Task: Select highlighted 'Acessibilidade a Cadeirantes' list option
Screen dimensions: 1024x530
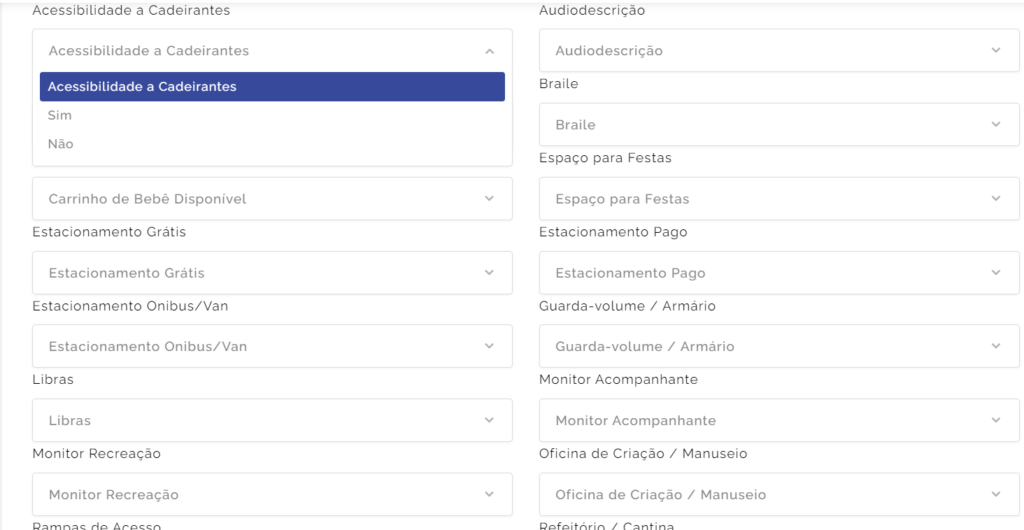Action: 272,87
